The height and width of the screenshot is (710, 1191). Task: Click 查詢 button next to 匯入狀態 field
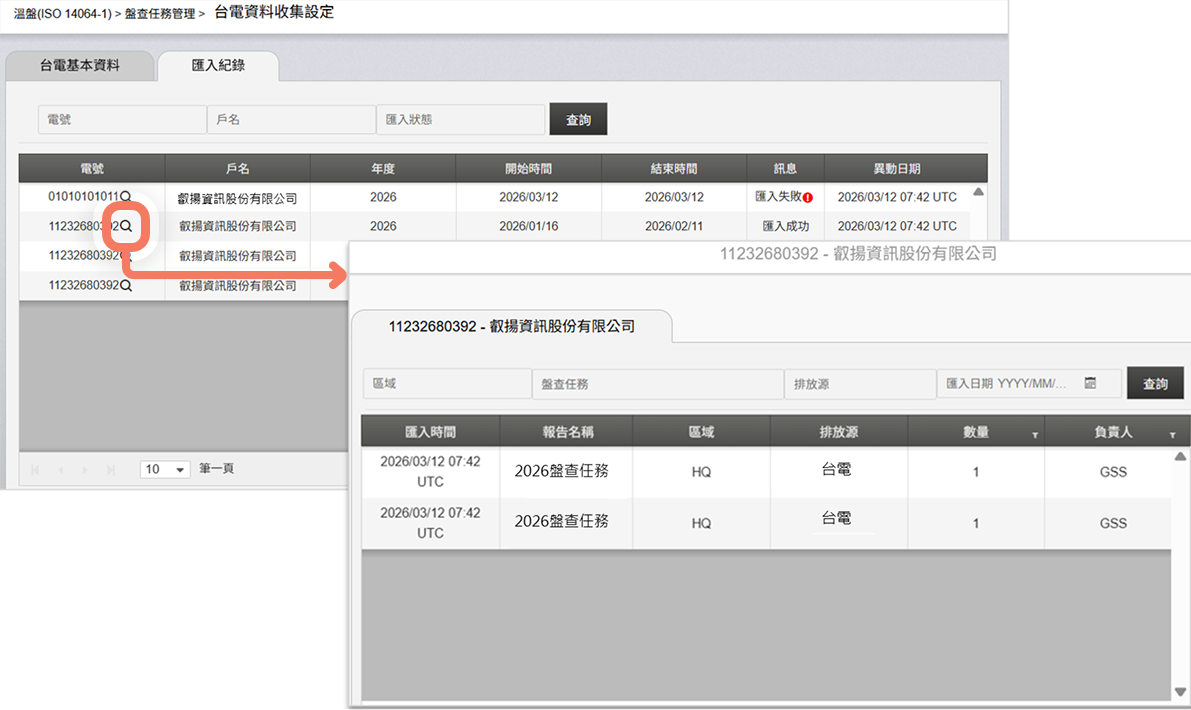578,120
